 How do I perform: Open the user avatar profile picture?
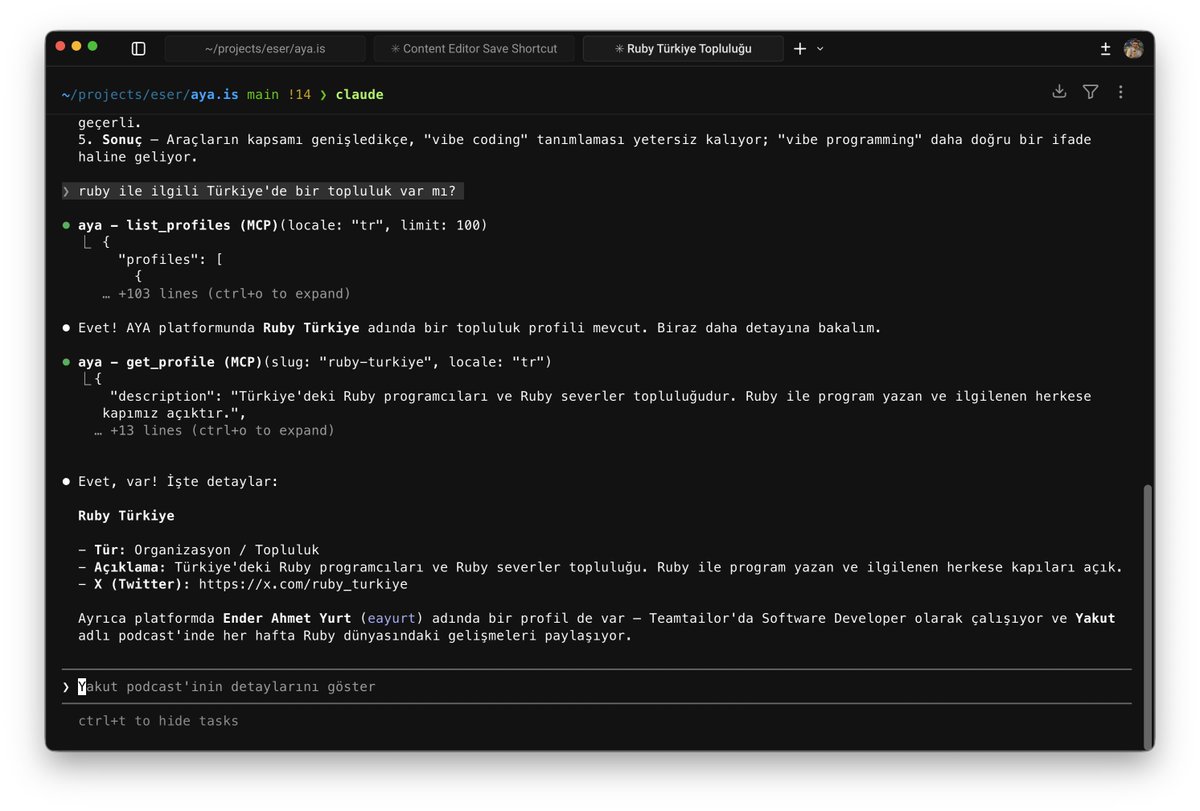[1133, 48]
